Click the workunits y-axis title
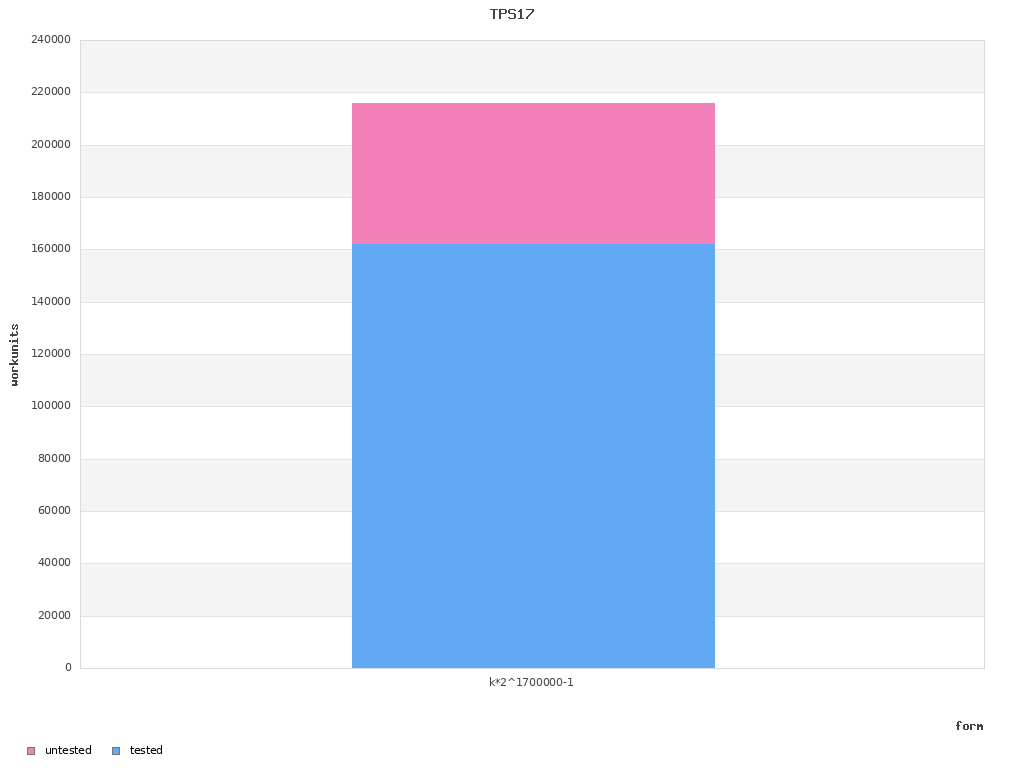The height and width of the screenshot is (768, 1024). pos(14,355)
